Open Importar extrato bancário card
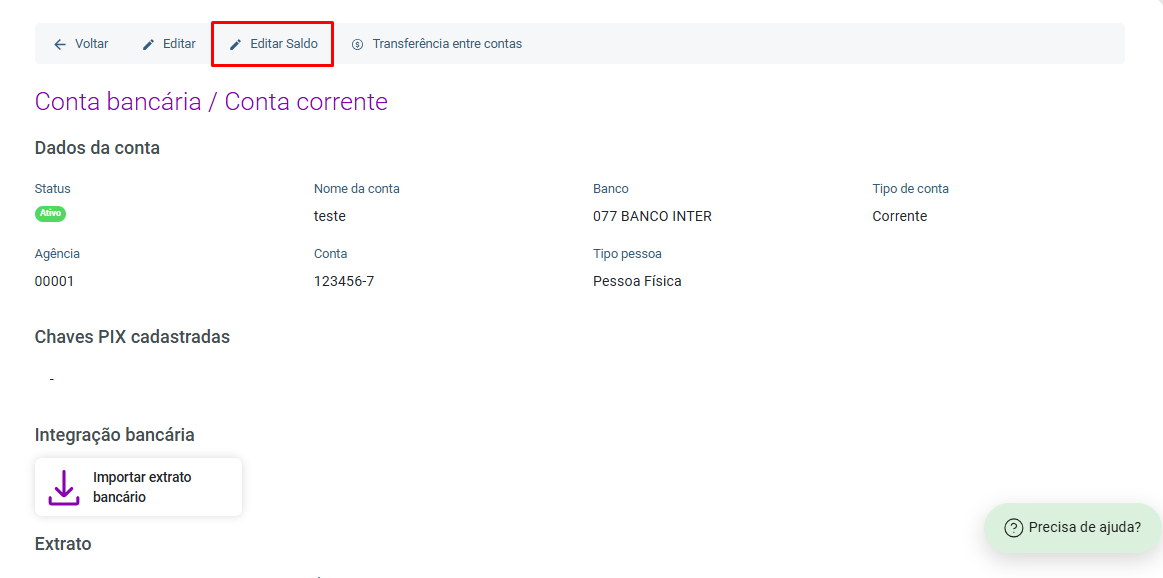This screenshot has height=578, width=1163. (x=138, y=487)
